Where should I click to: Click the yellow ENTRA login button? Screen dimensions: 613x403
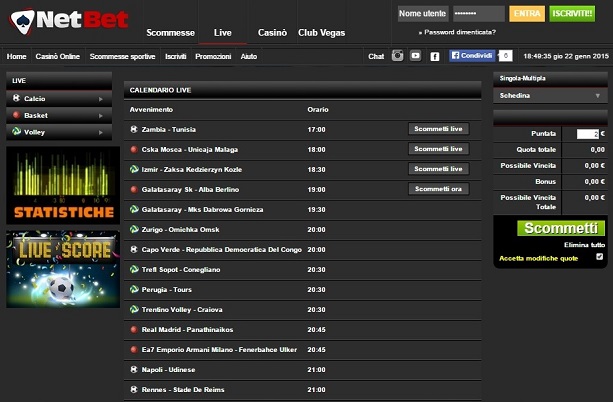527,14
